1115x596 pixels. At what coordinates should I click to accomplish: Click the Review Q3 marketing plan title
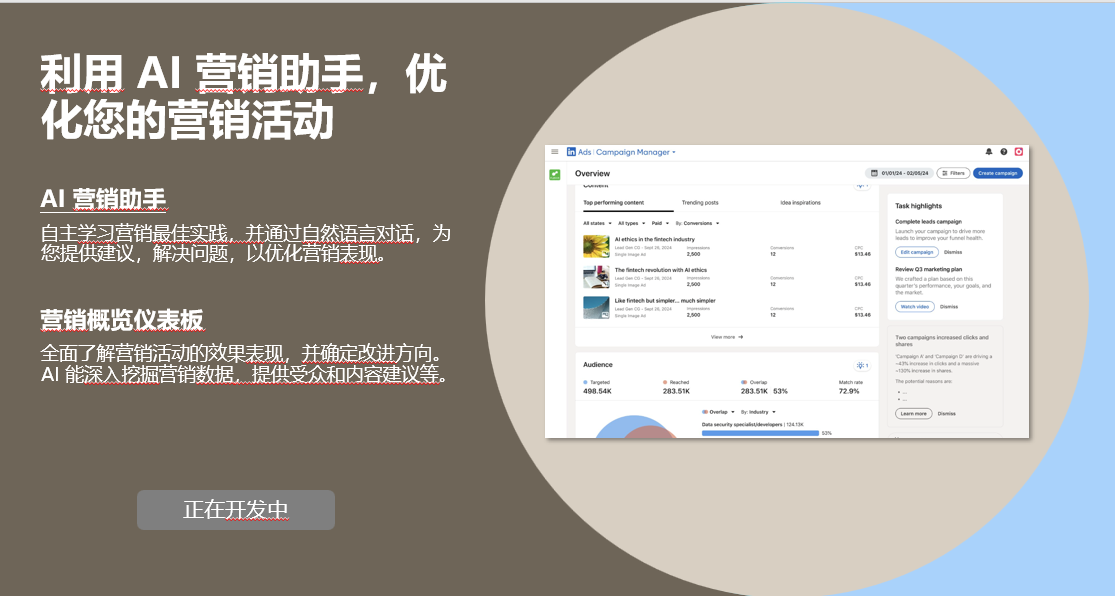928,269
